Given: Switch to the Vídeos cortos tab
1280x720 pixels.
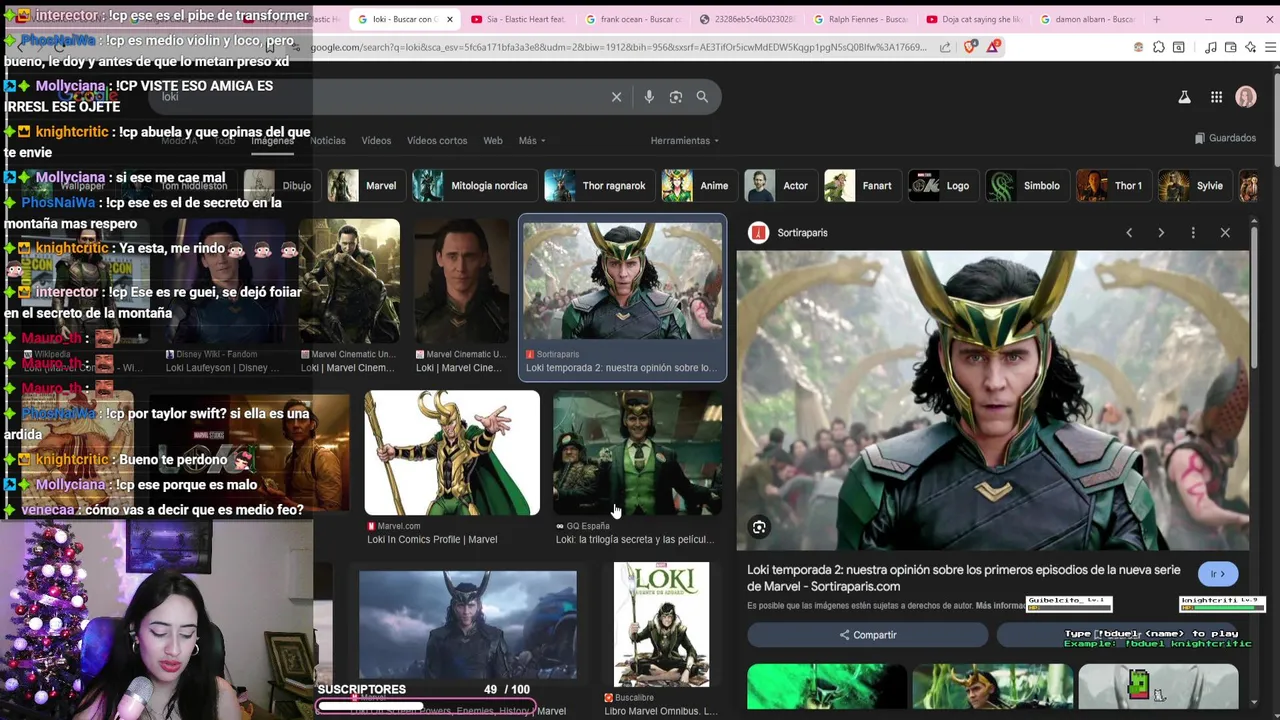Looking at the screenshot, I should [437, 141].
